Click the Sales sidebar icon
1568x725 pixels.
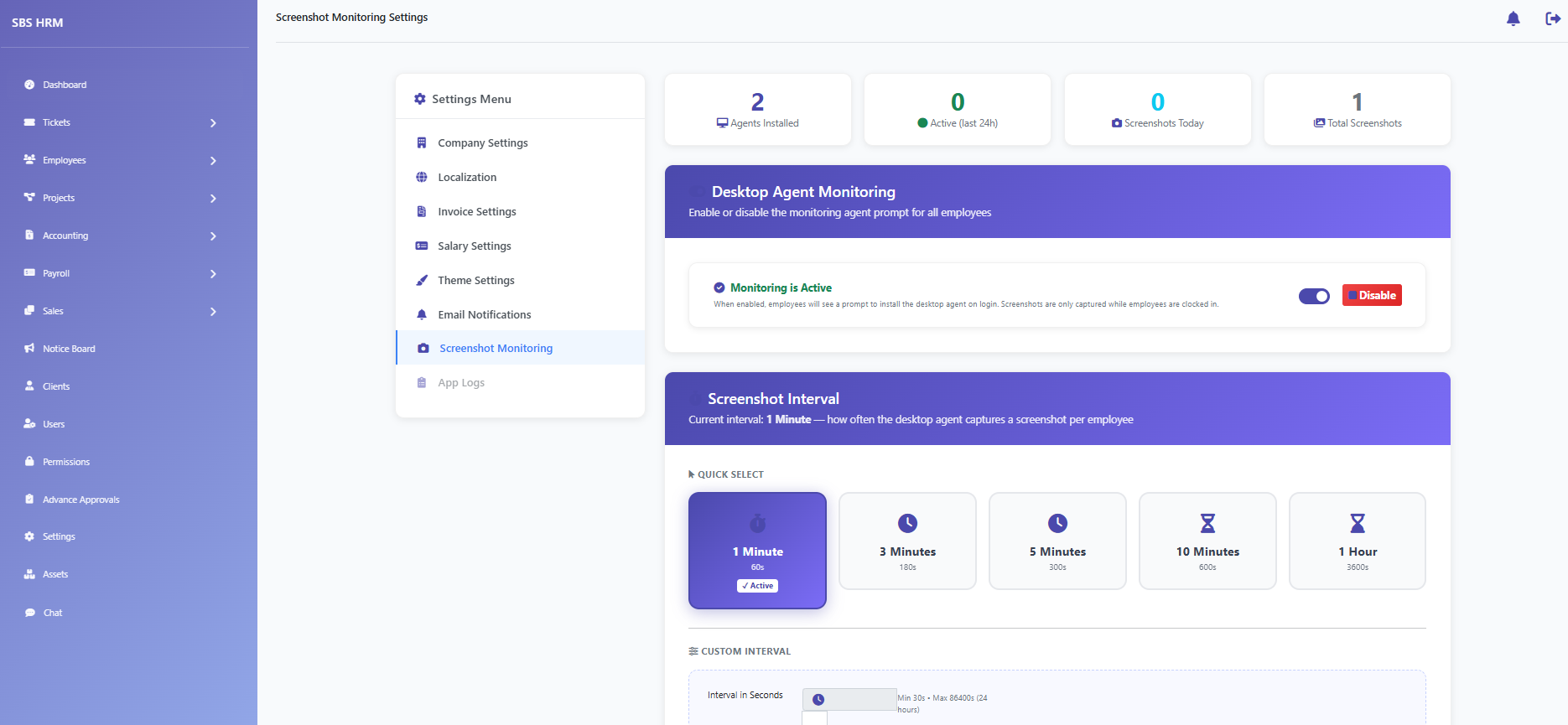click(x=29, y=311)
